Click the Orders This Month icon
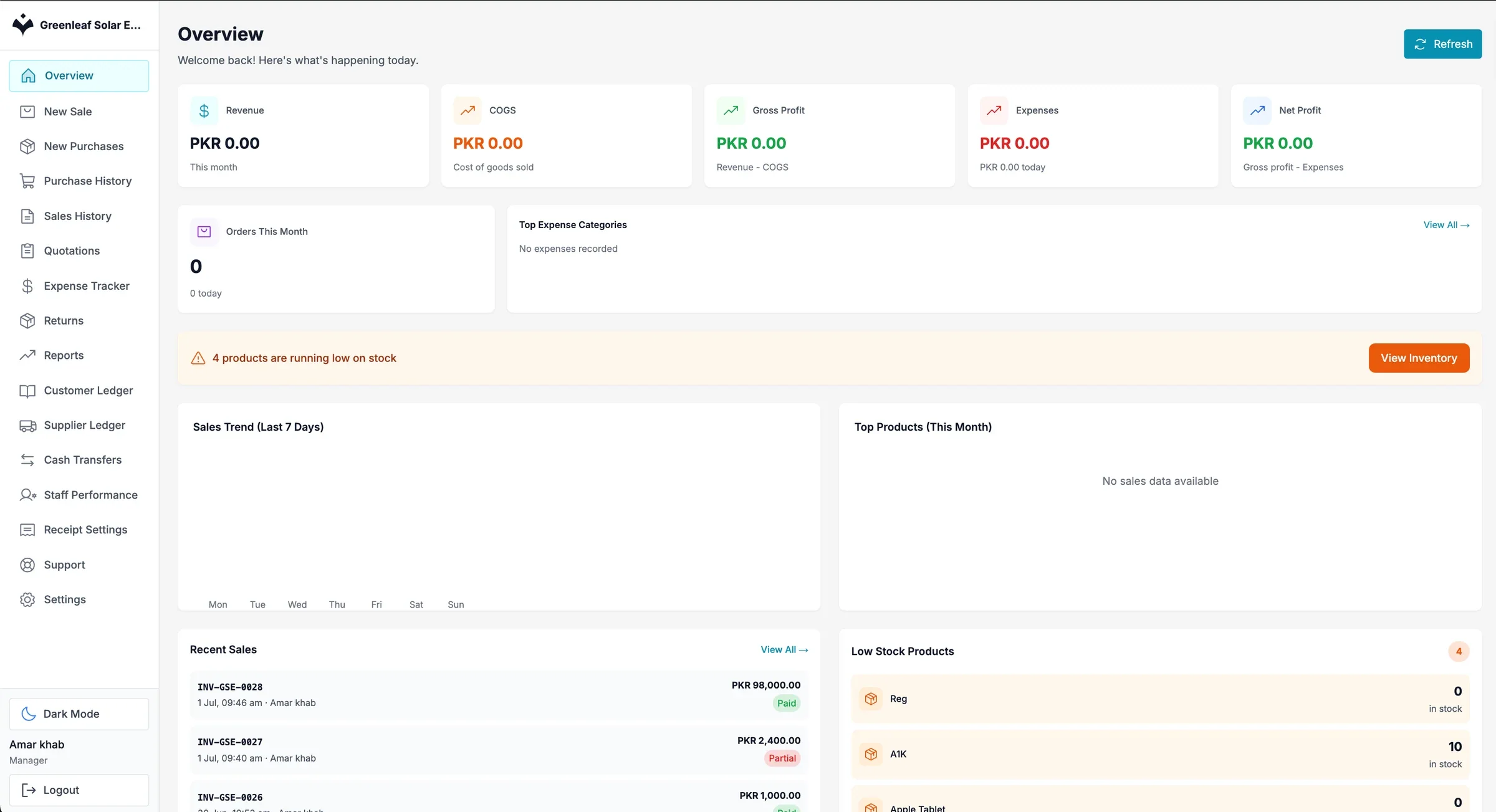The width and height of the screenshot is (1496, 812). coord(204,232)
